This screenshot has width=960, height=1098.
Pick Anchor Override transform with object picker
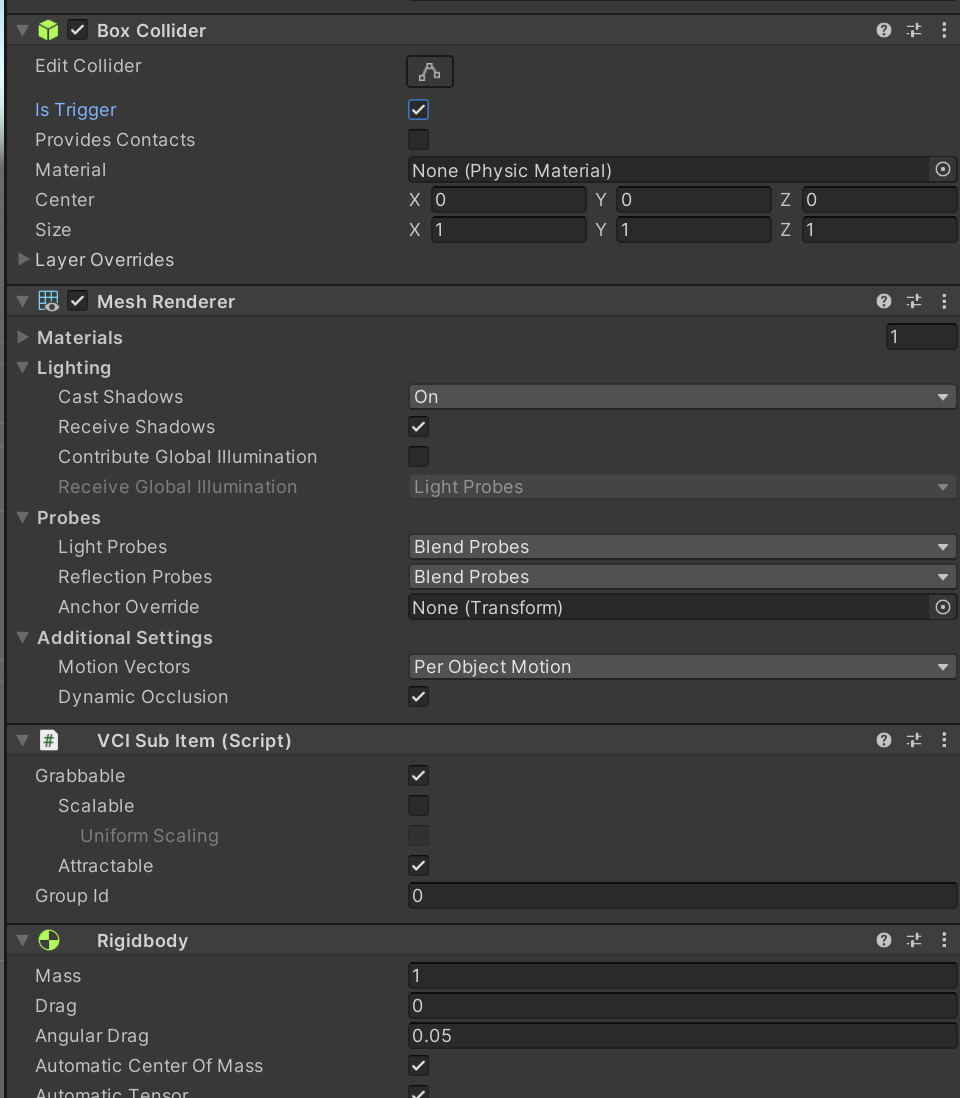(943, 607)
